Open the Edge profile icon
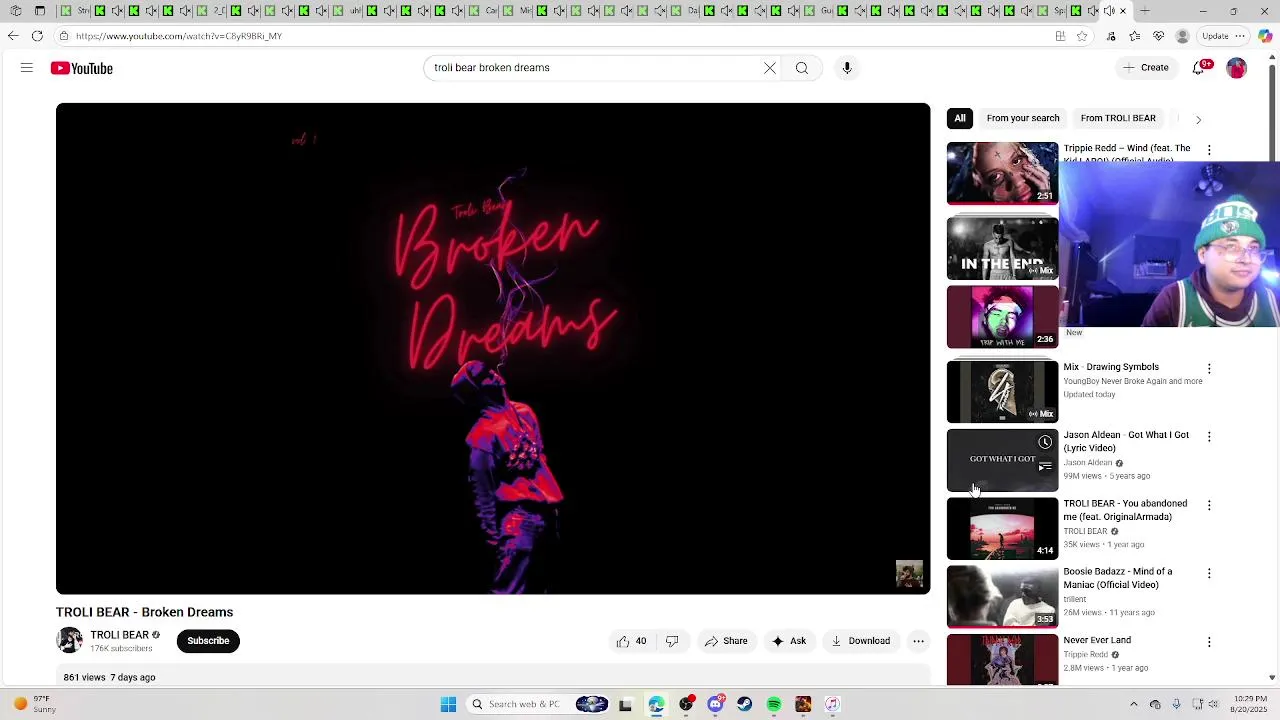 click(x=1183, y=36)
